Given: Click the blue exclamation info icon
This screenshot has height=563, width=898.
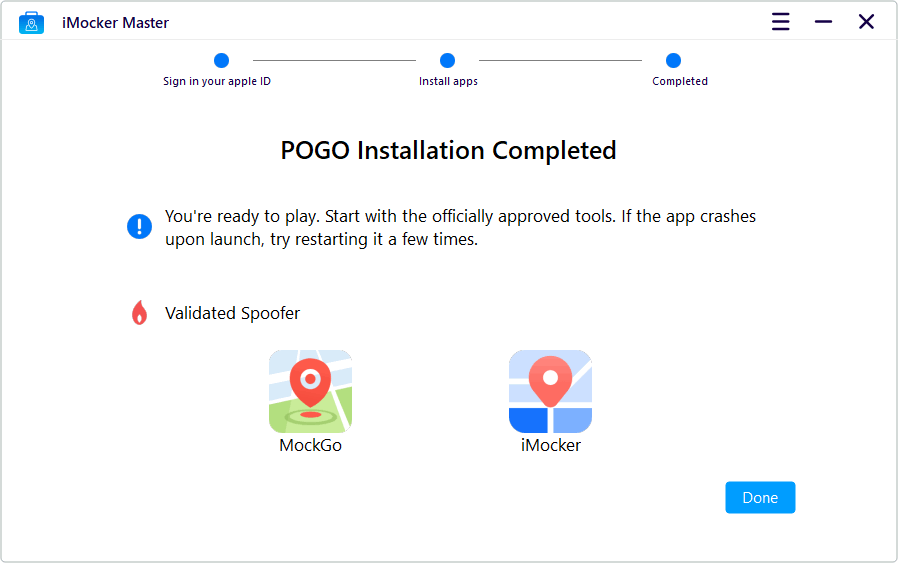Looking at the screenshot, I should click(x=139, y=226).
